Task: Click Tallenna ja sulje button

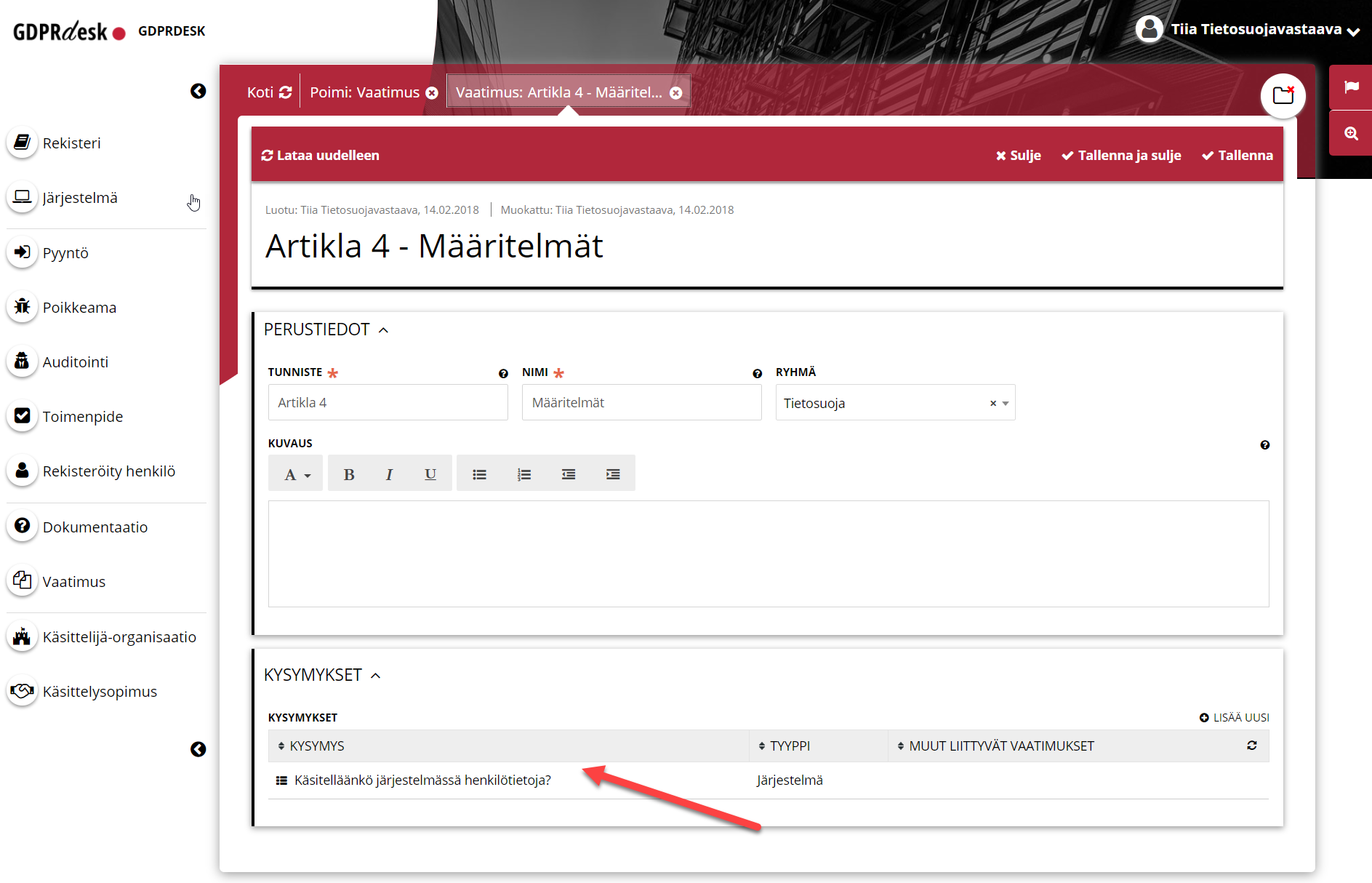Action: point(1121,156)
